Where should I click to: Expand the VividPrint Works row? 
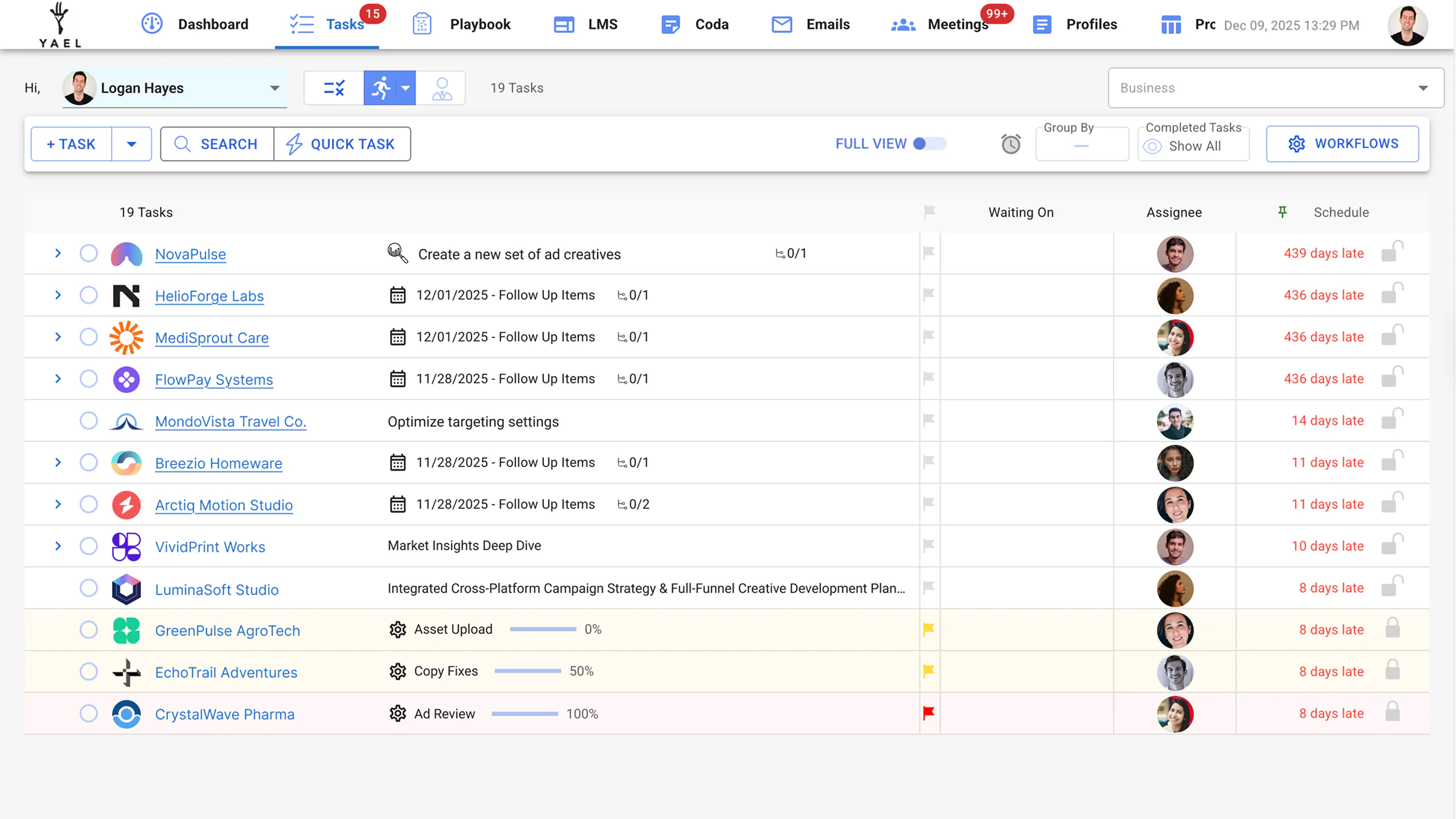tap(58, 546)
